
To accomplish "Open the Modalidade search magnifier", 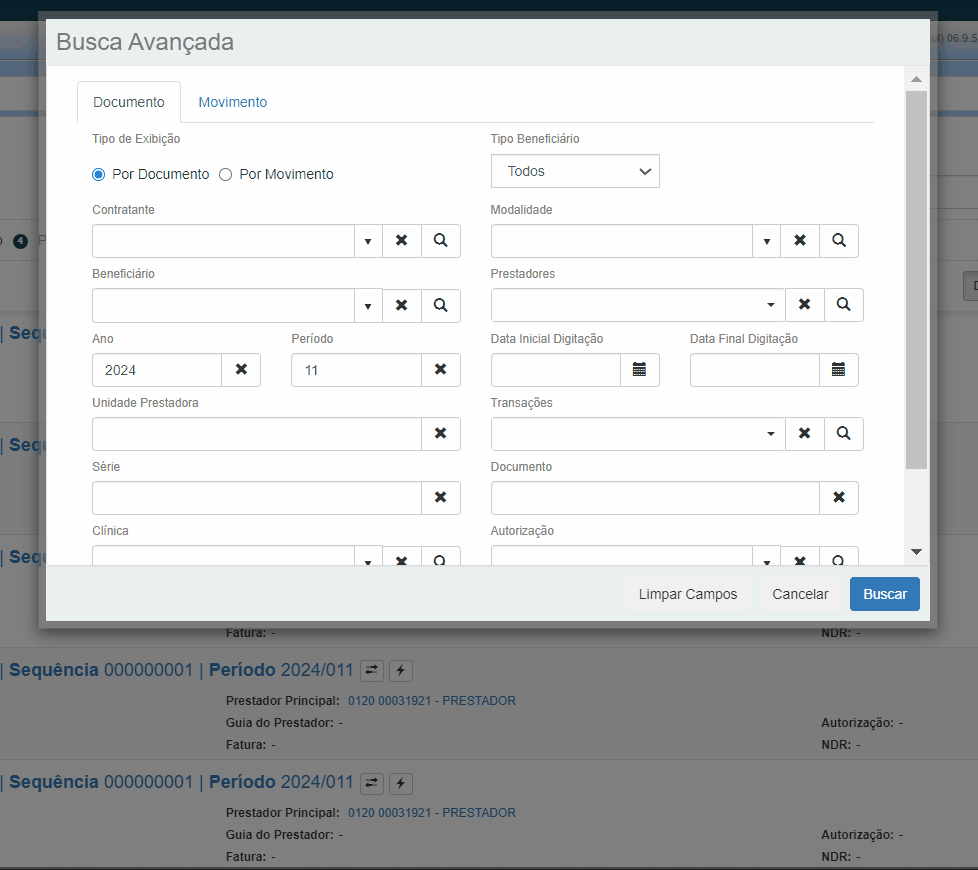I will [838, 241].
